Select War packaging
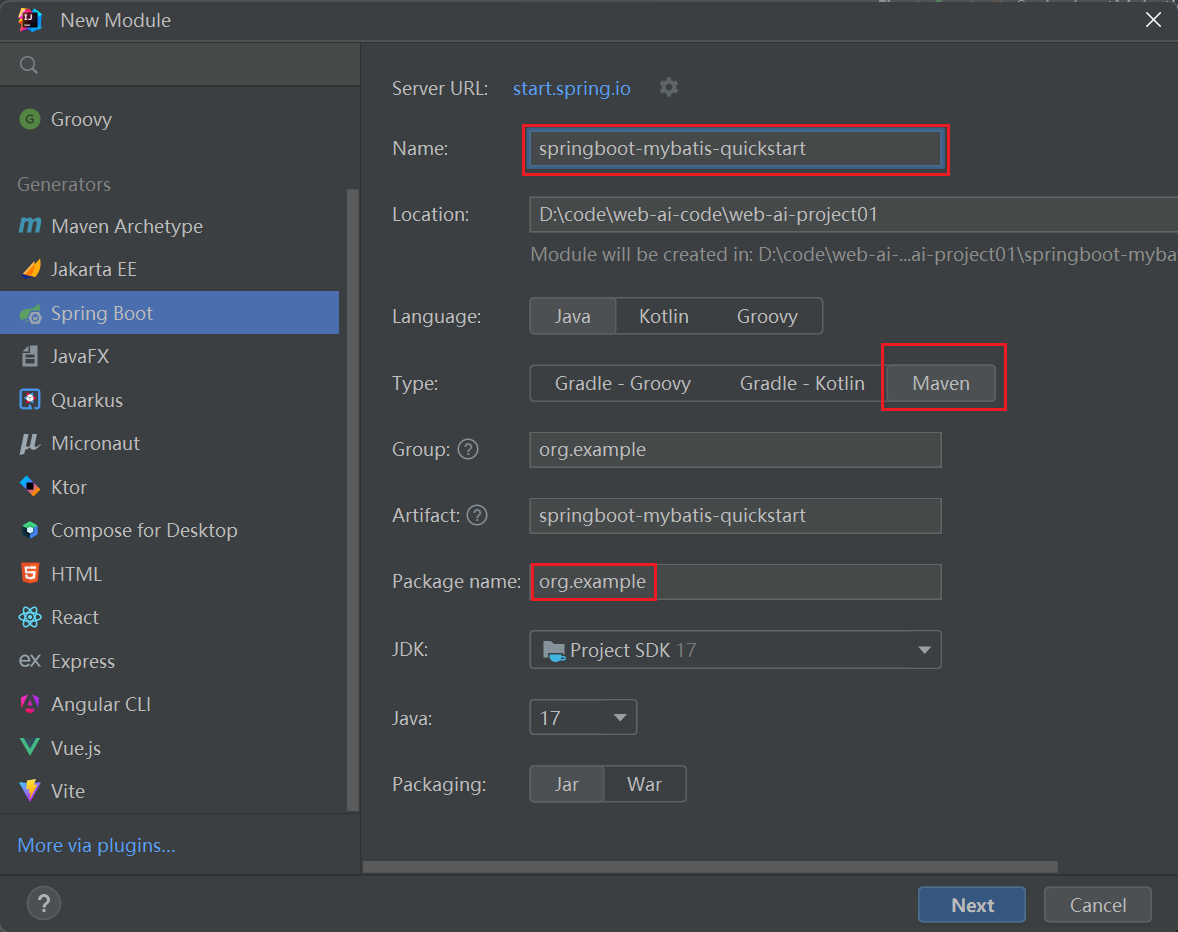Image resolution: width=1178 pixels, height=932 pixels. click(x=644, y=784)
